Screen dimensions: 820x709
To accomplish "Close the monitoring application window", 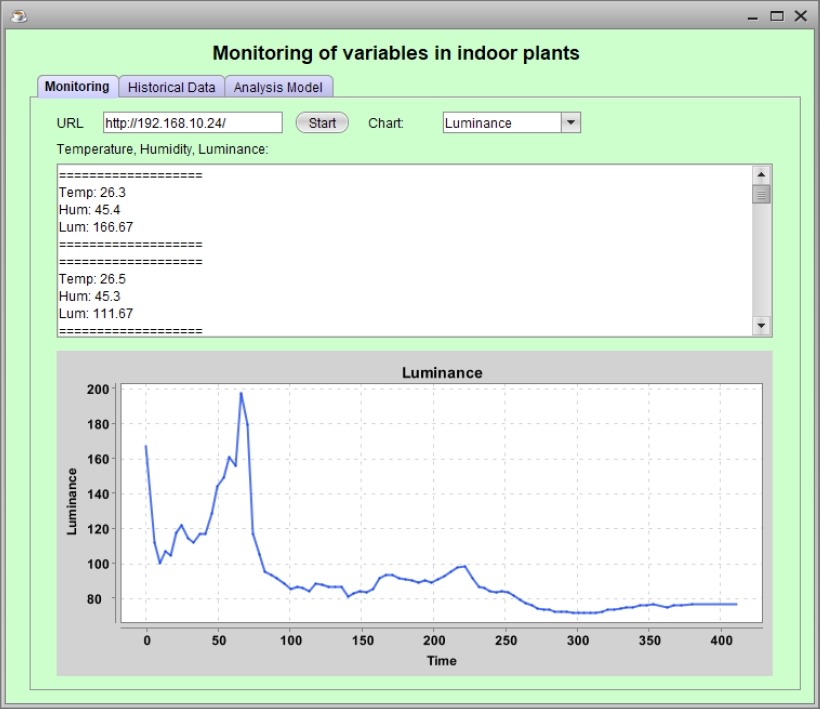I will 800,16.
